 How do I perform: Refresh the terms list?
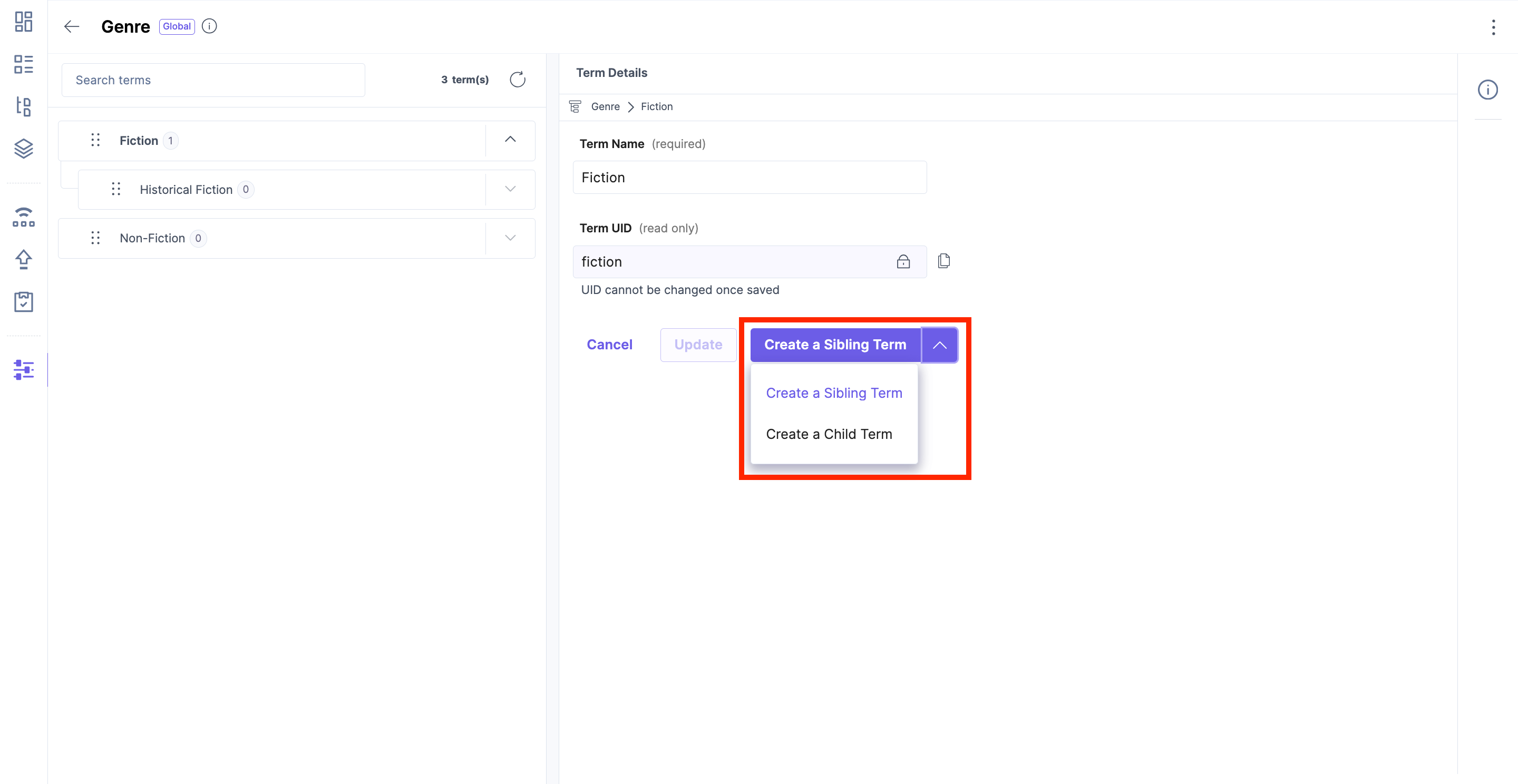tap(518, 80)
